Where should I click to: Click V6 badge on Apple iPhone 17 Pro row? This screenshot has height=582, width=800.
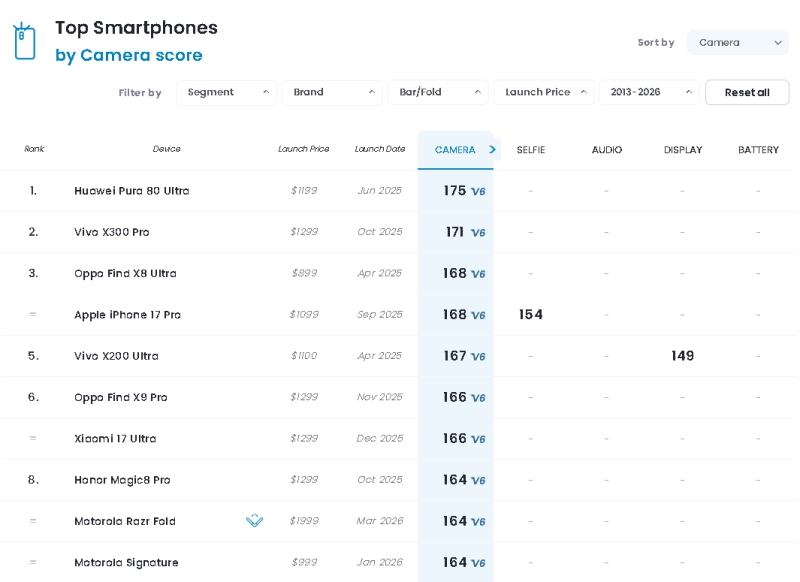[478, 316]
